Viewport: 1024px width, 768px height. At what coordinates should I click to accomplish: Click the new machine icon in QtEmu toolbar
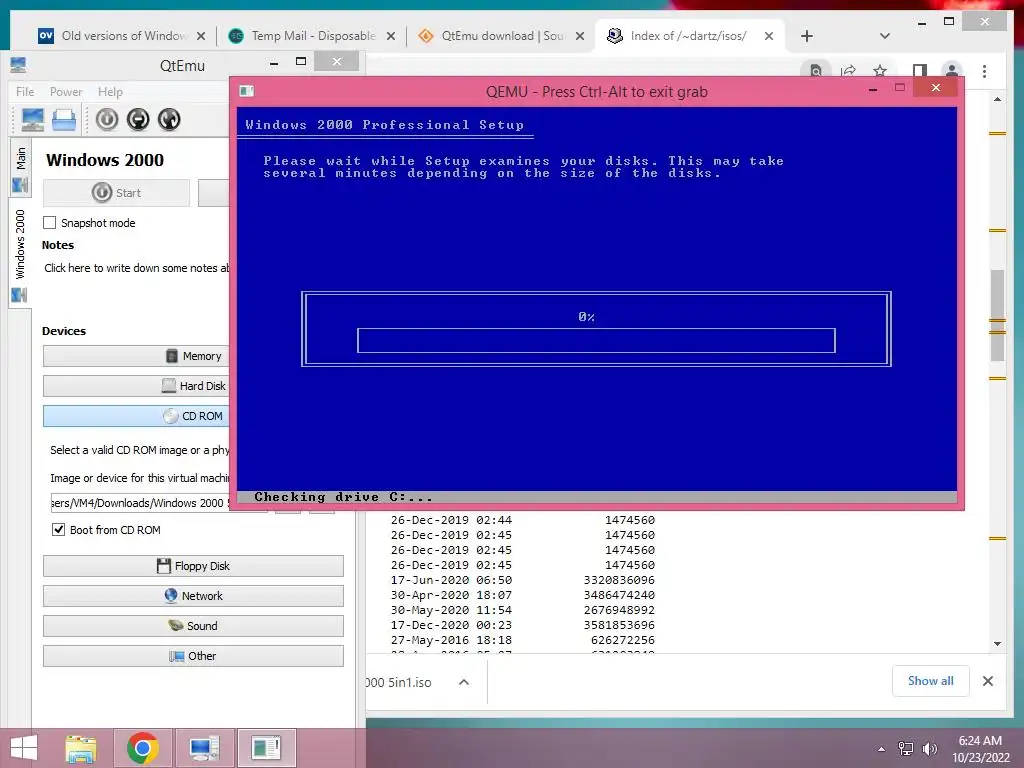pos(33,120)
